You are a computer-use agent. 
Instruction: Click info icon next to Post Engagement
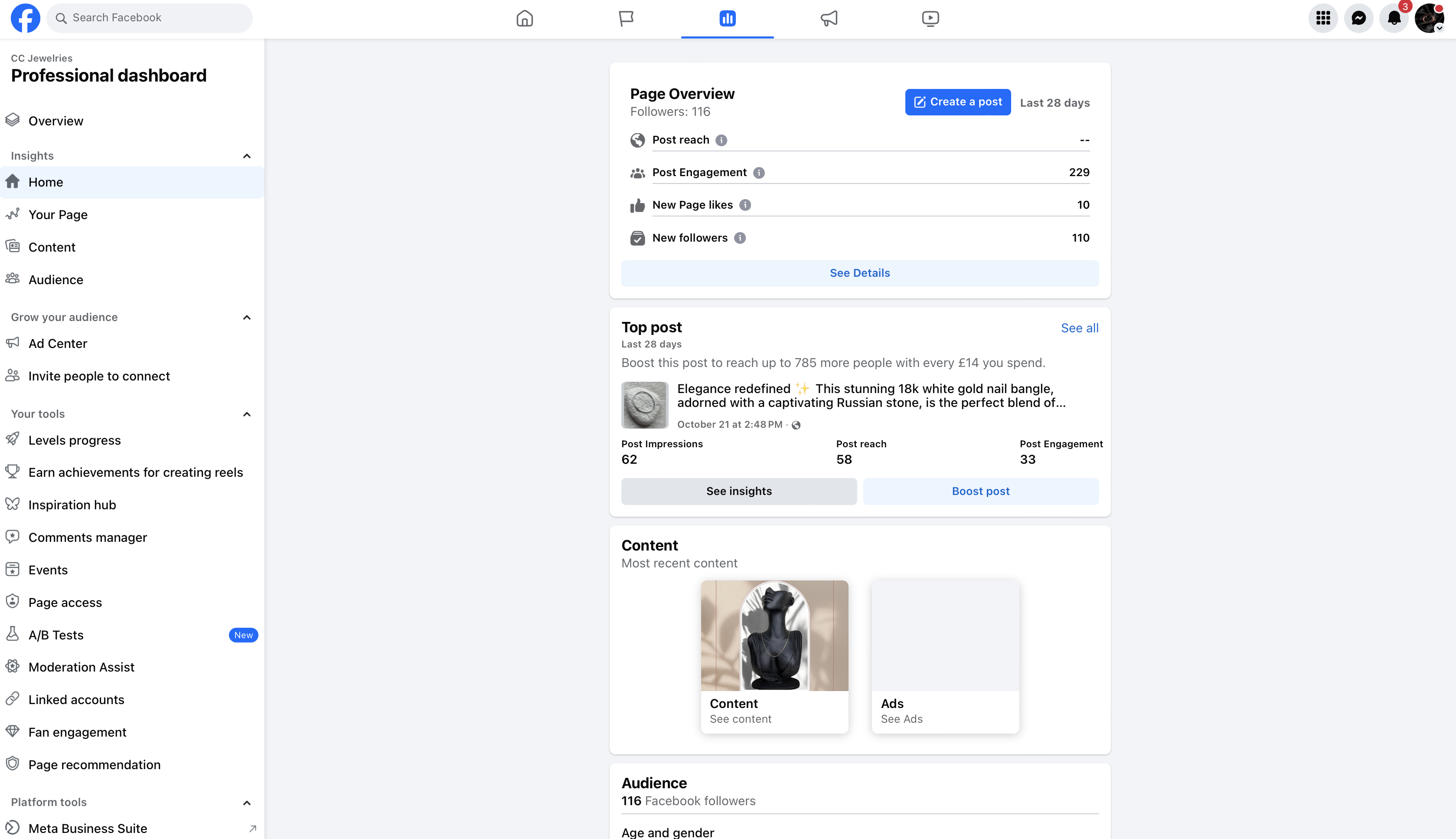pyautogui.click(x=758, y=173)
